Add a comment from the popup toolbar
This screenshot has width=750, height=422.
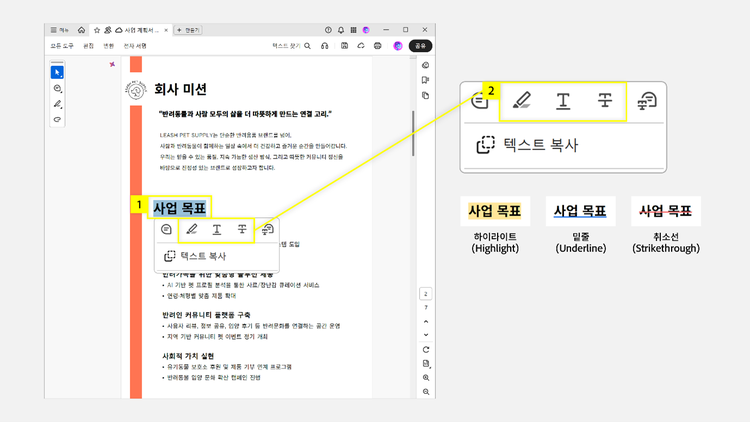(x=166, y=230)
